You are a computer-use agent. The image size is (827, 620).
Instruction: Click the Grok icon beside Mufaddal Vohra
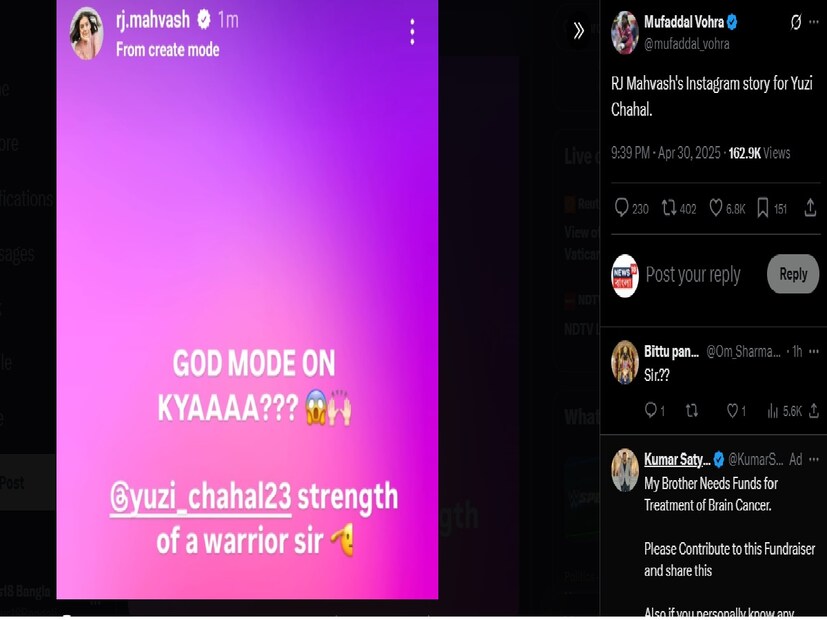[795, 22]
